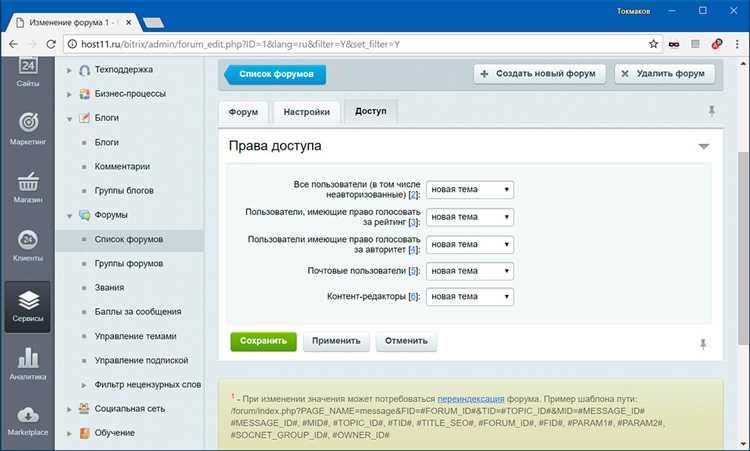Expand the Обучение tree node
The height and width of the screenshot is (451, 750).
(x=69, y=434)
